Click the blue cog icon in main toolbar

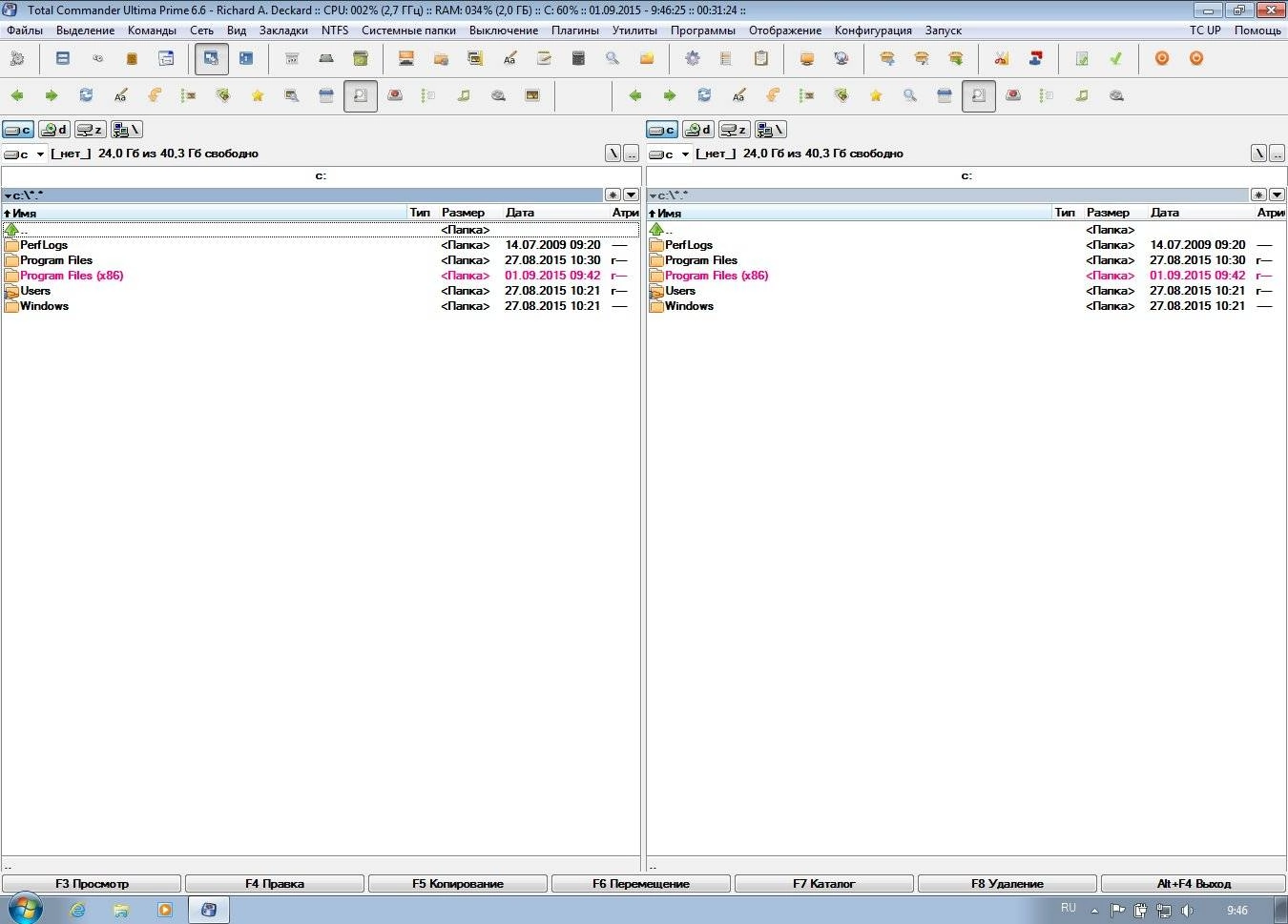pyautogui.click(x=693, y=59)
